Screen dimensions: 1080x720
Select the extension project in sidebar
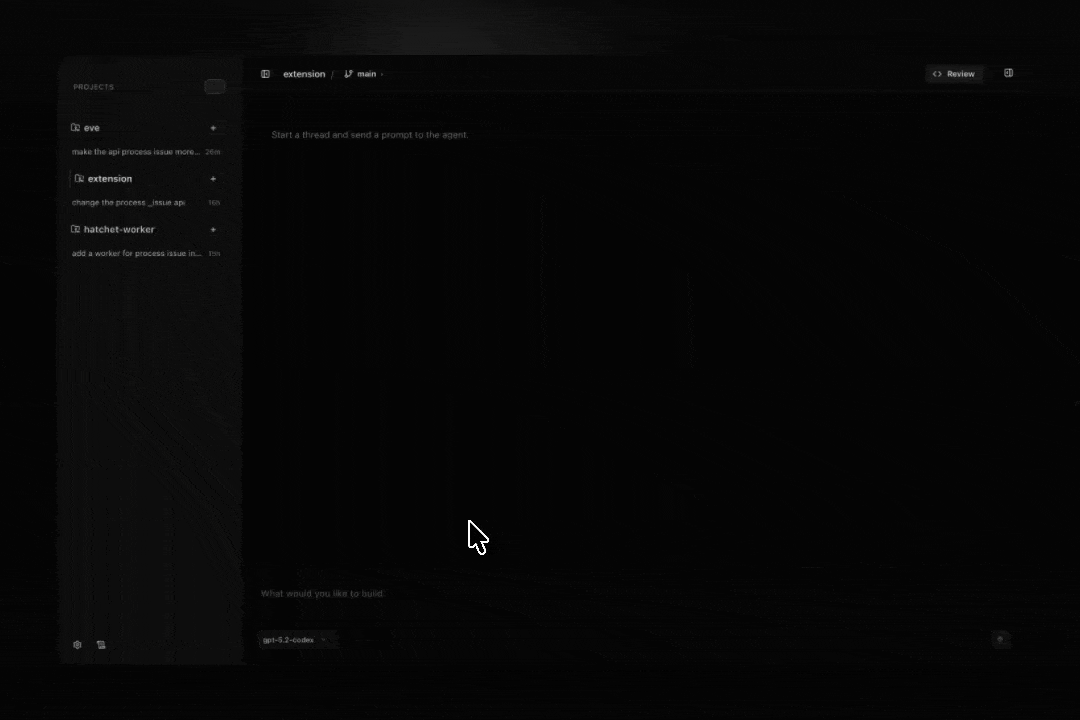[110, 179]
